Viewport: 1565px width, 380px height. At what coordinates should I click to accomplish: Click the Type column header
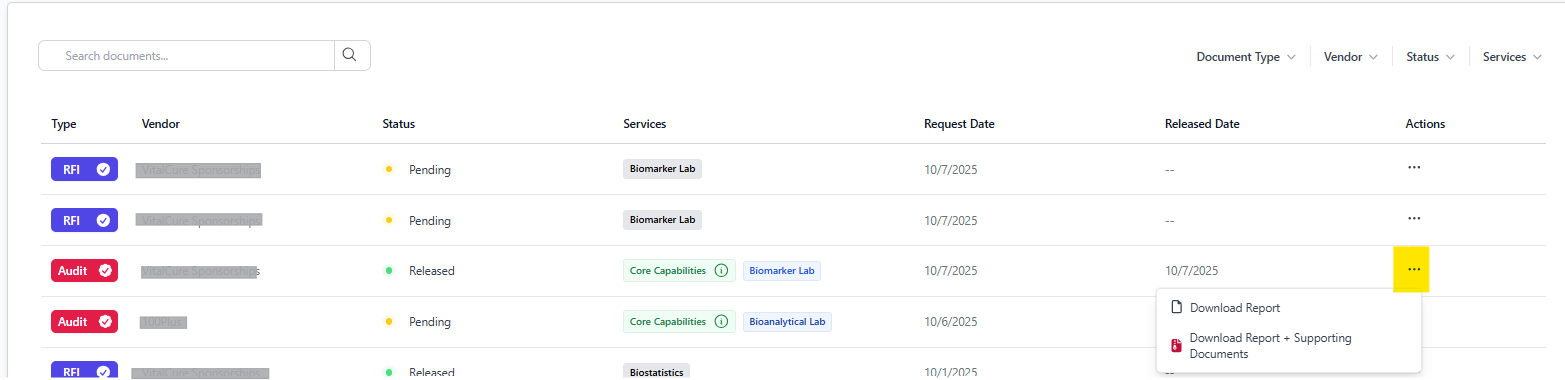[x=64, y=124]
